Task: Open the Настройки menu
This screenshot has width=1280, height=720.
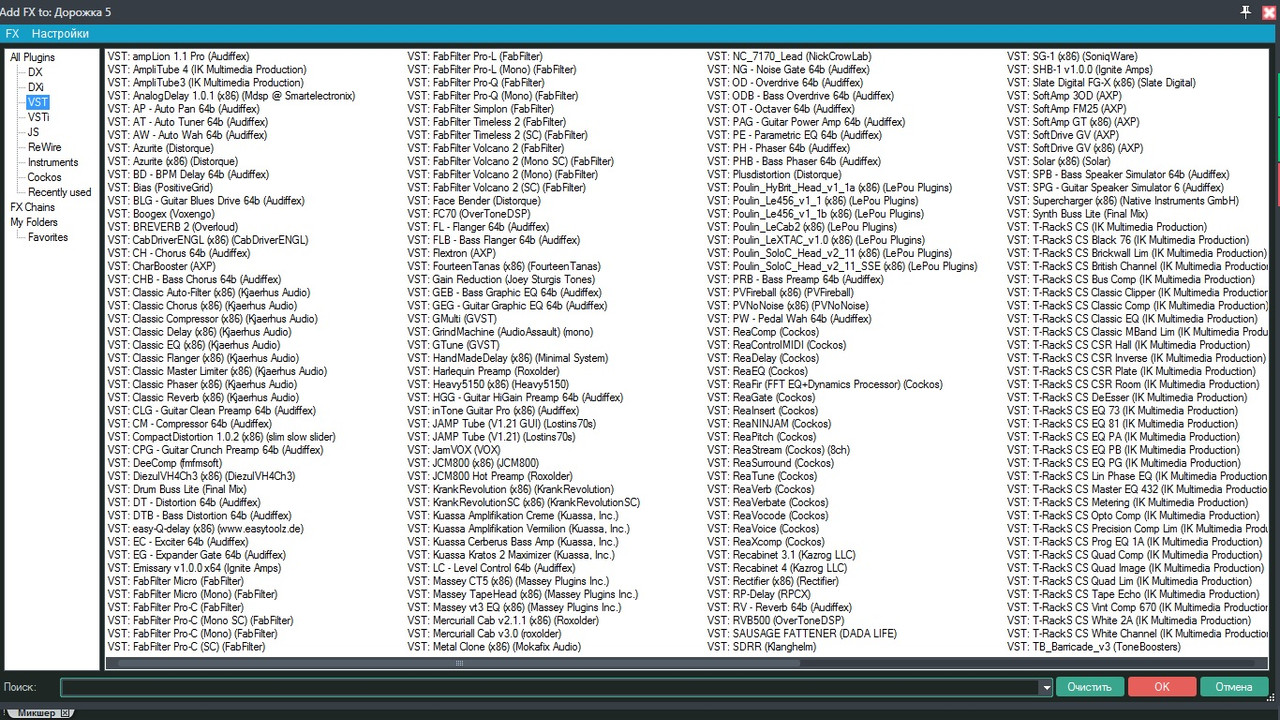Action: tap(60, 33)
